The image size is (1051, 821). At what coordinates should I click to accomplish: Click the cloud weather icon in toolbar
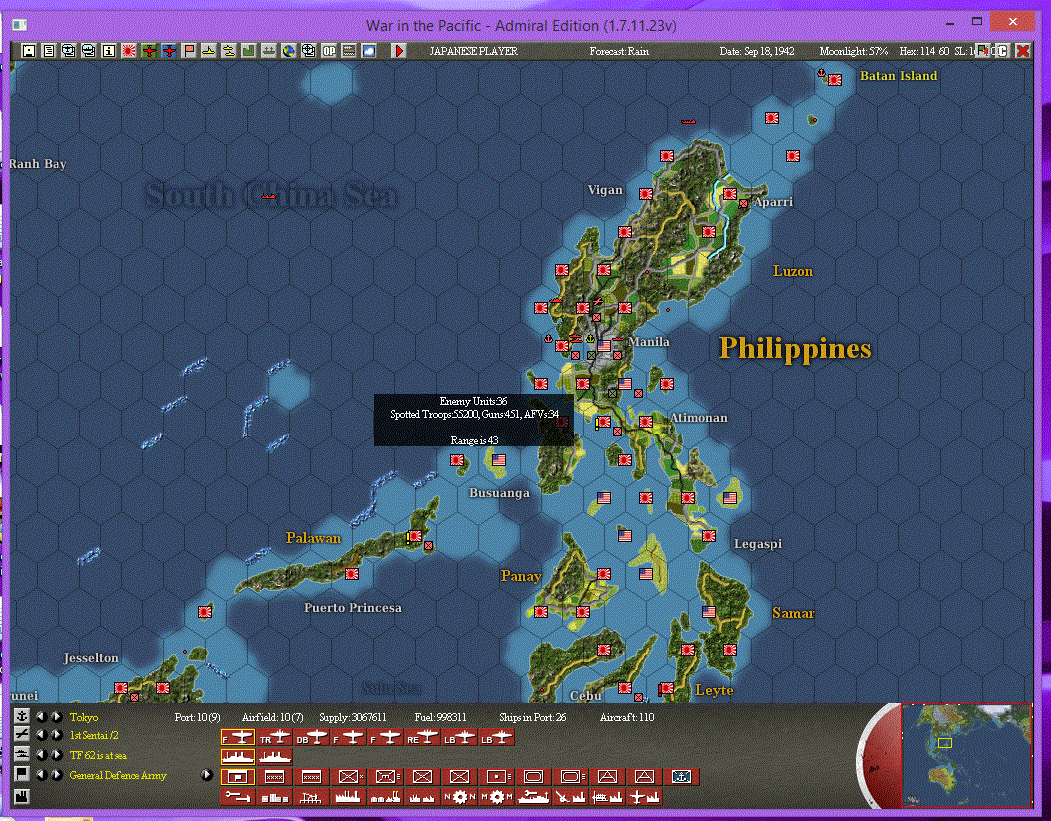(369, 51)
